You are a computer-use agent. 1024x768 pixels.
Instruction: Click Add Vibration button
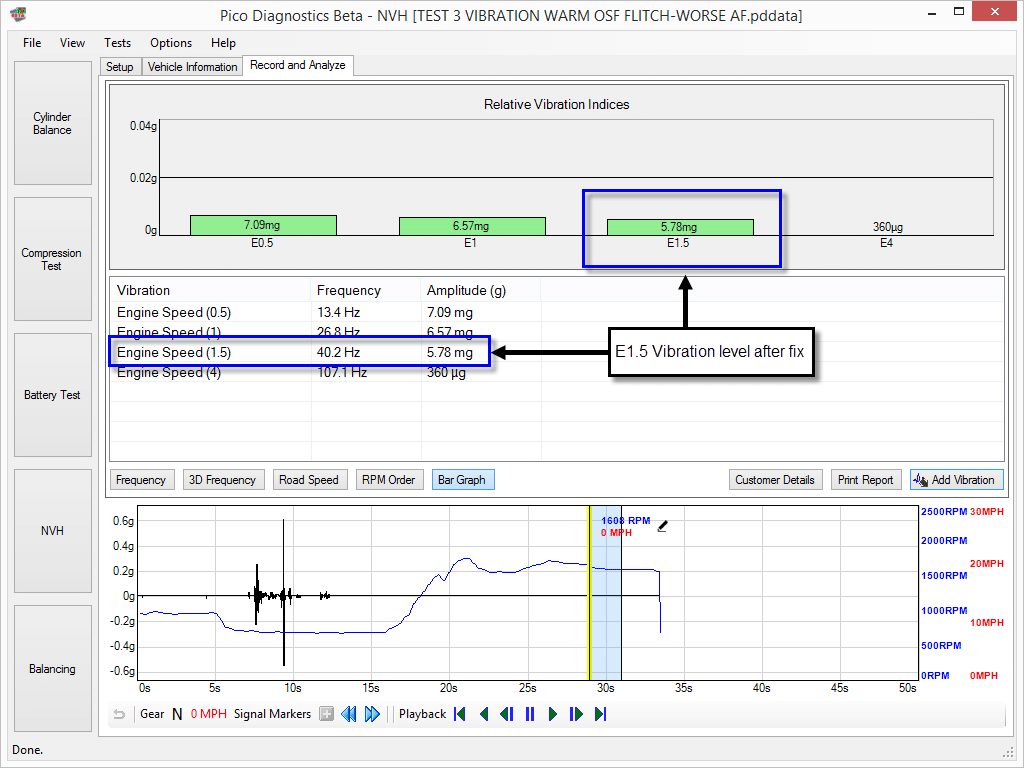956,480
